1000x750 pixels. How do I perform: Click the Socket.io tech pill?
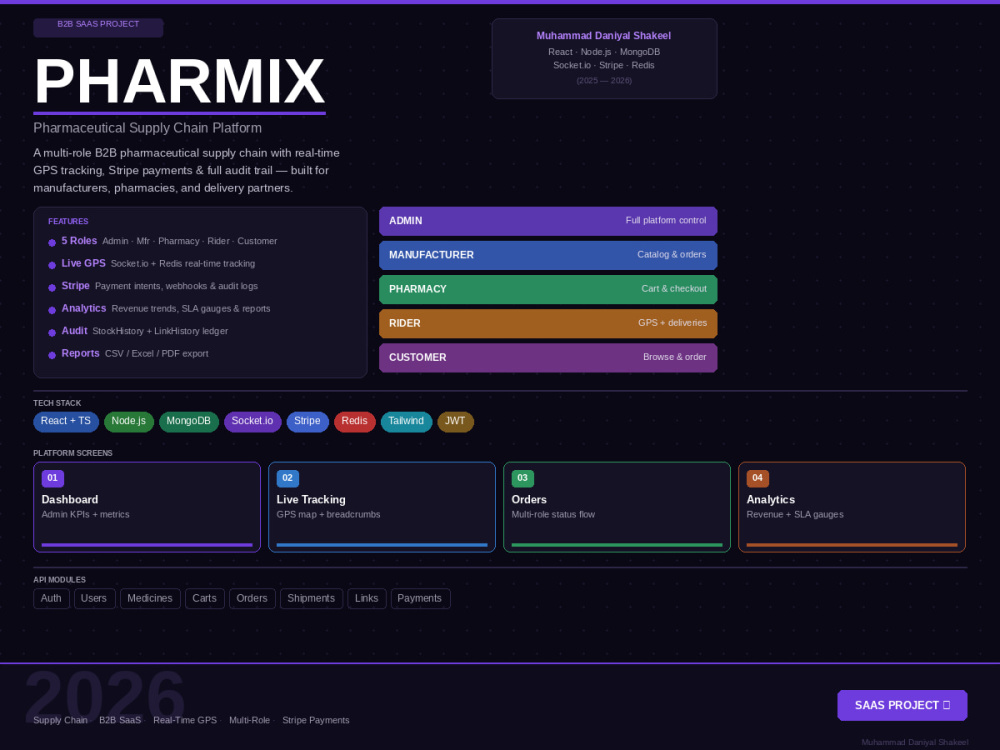click(253, 422)
